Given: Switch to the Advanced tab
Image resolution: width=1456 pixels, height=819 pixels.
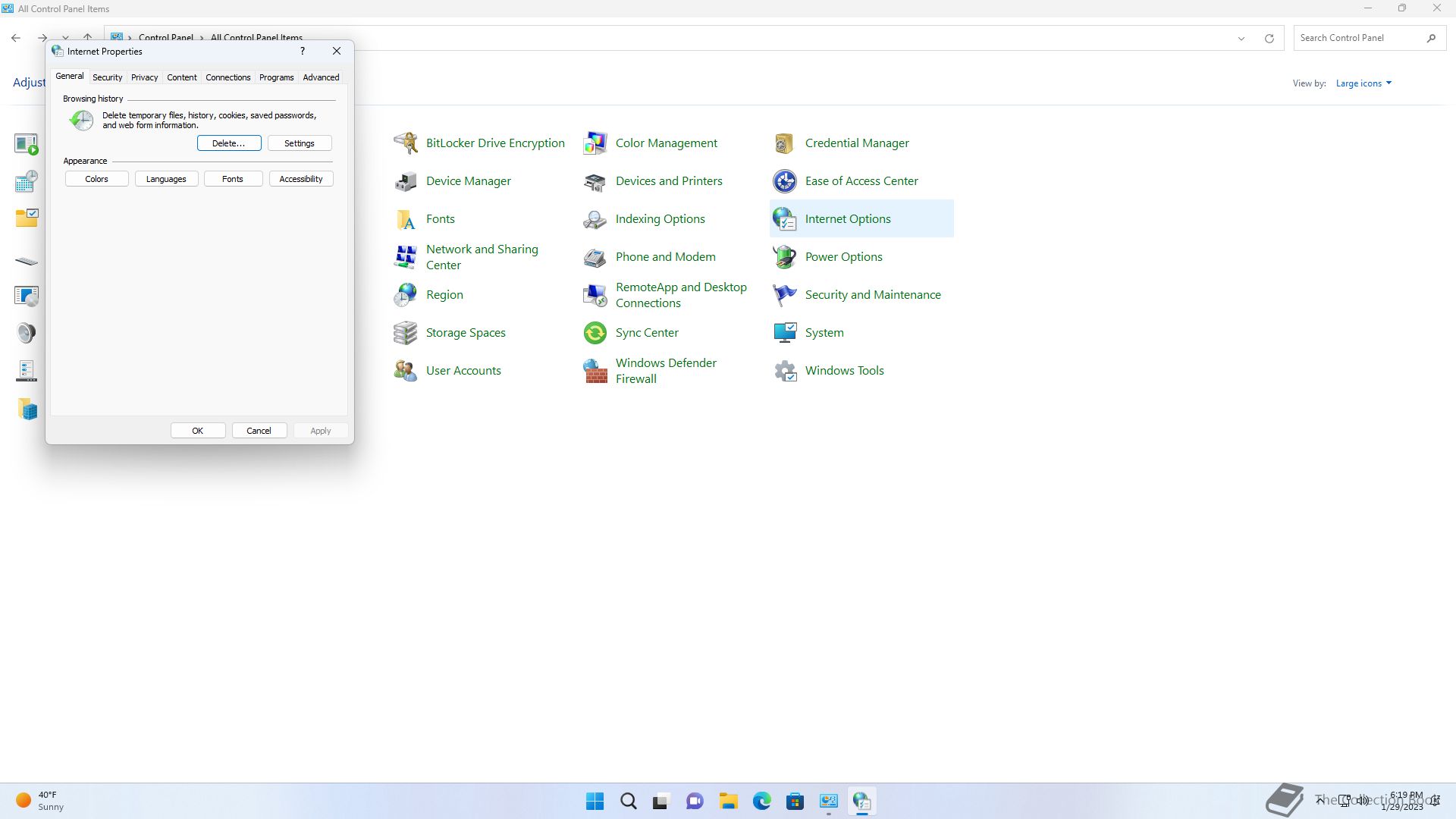Looking at the screenshot, I should click(321, 77).
